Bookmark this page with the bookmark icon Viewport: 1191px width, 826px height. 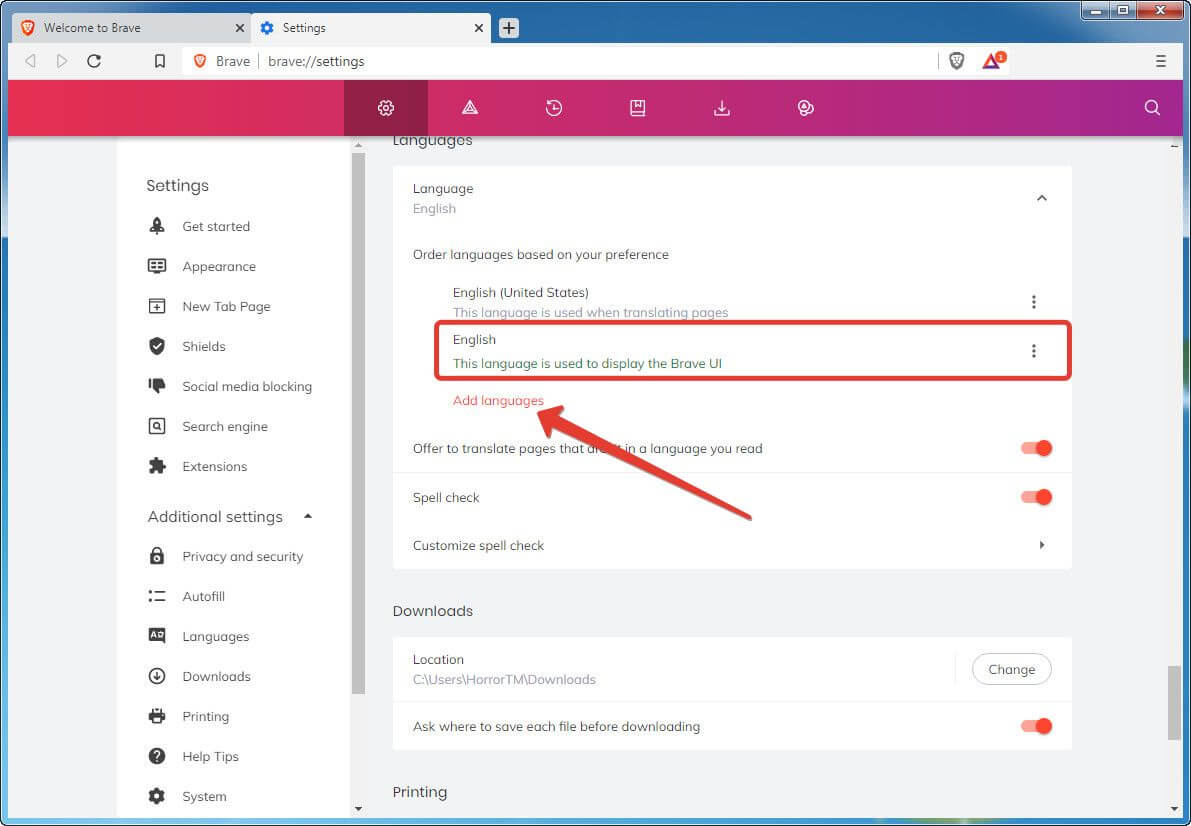[160, 61]
